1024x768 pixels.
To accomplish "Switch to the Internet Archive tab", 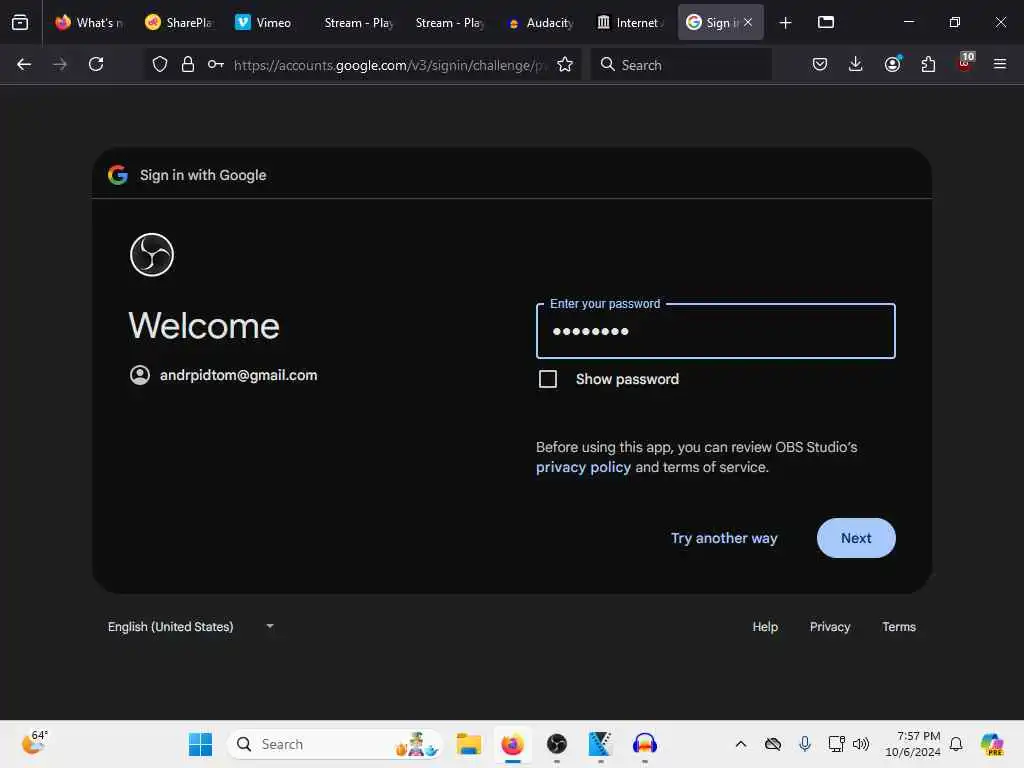I will [630, 22].
